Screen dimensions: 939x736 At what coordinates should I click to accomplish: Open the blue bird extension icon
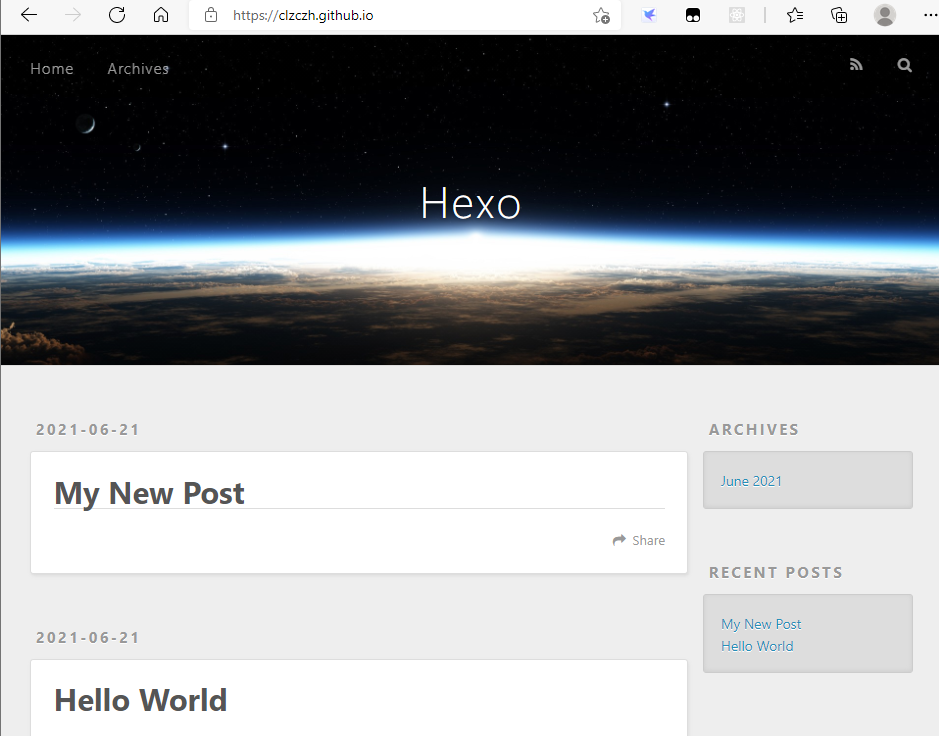tap(649, 15)
